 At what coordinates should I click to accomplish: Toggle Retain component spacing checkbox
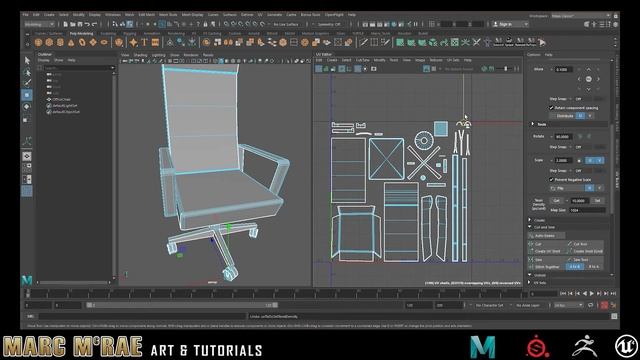coord(551,108)
